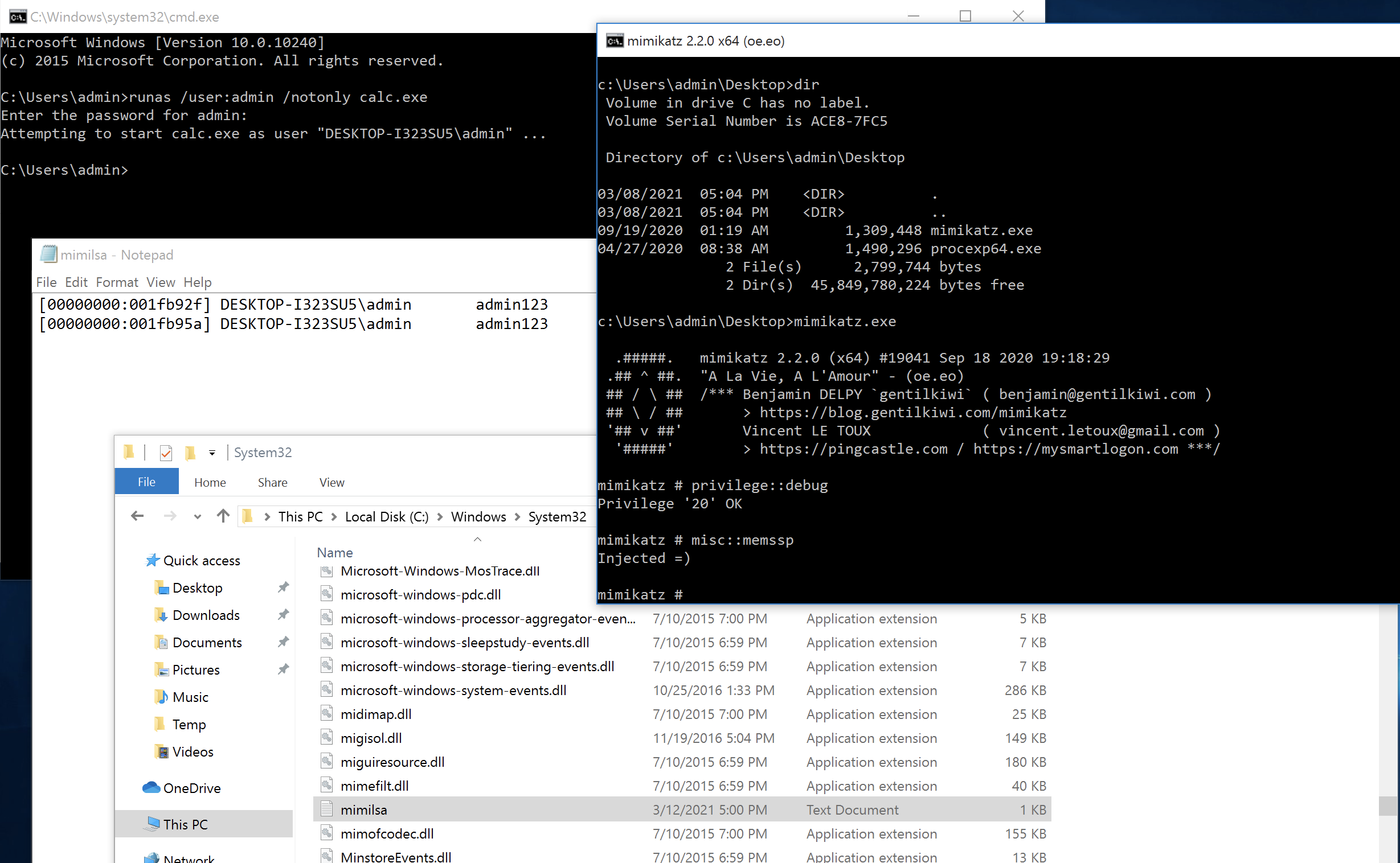
Task: Click the New folder icon in quick toolbar
Action: pyautogui.click(x=190, y=453)
